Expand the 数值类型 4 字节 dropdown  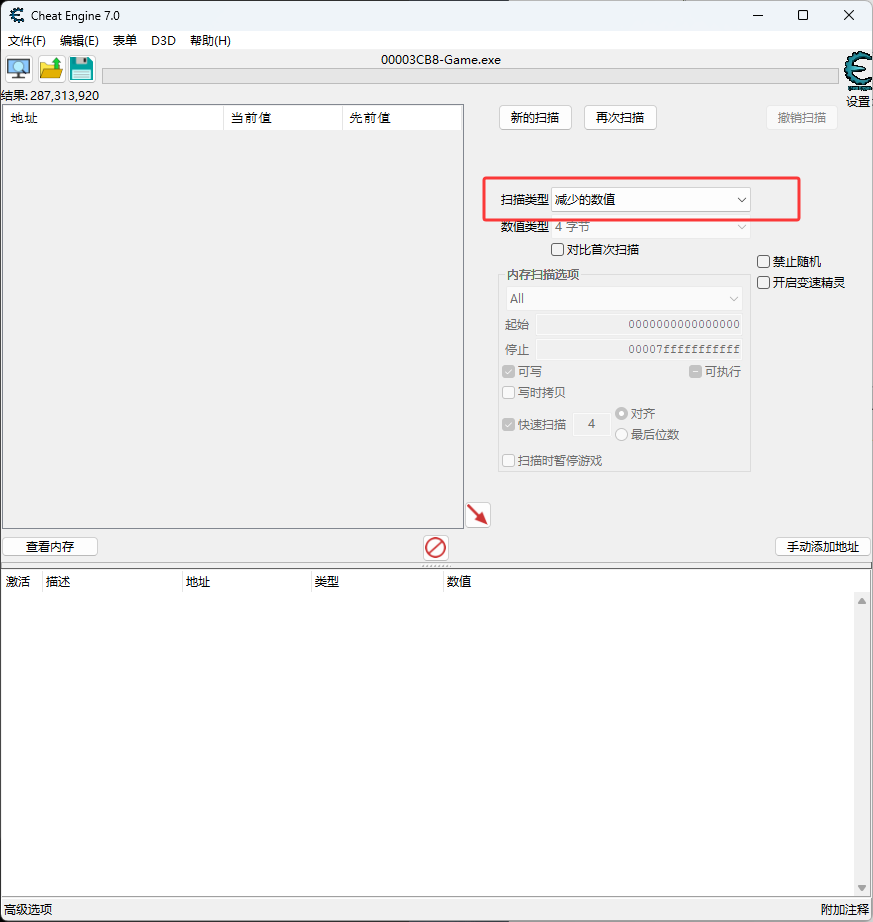pos(651,227)
